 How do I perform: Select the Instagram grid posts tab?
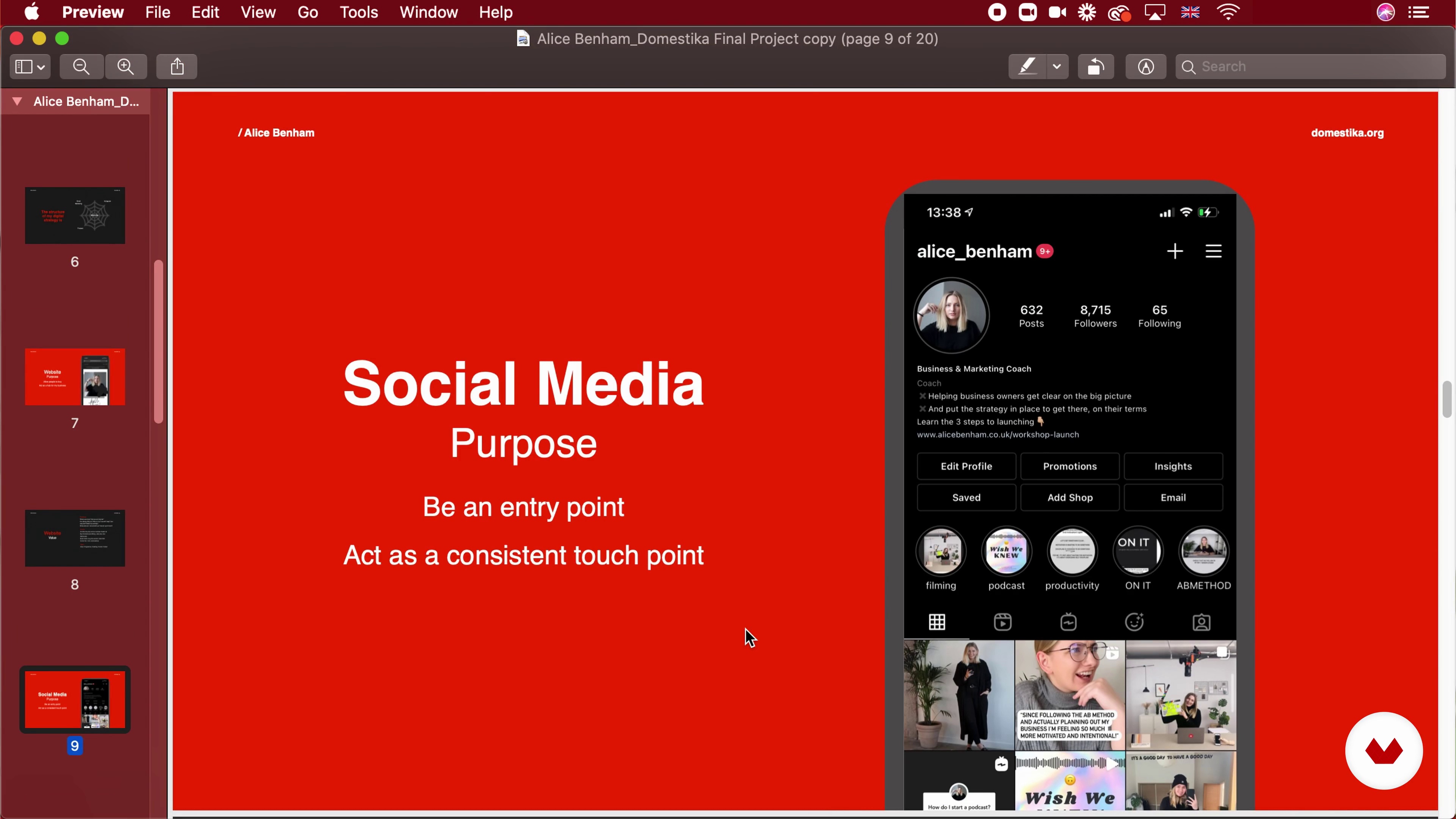tap(937, 622)
